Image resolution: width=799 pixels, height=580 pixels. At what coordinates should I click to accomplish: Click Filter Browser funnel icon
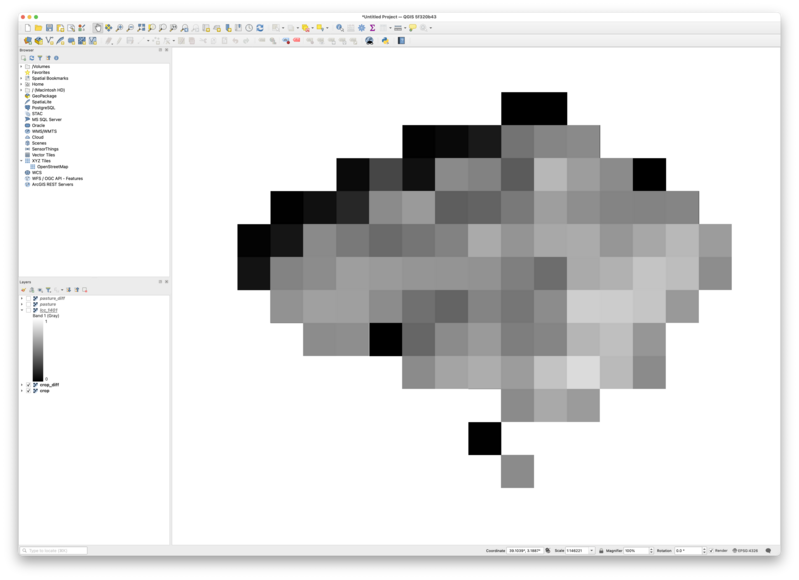click(x=40, y=58)
